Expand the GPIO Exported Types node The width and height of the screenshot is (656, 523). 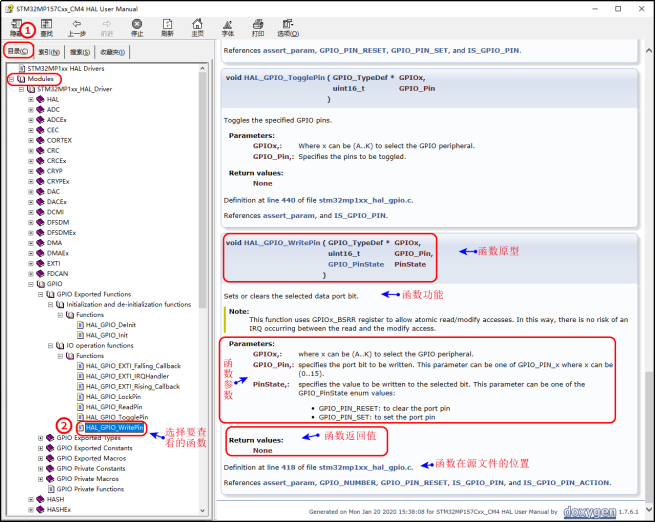tap(41, 438)
